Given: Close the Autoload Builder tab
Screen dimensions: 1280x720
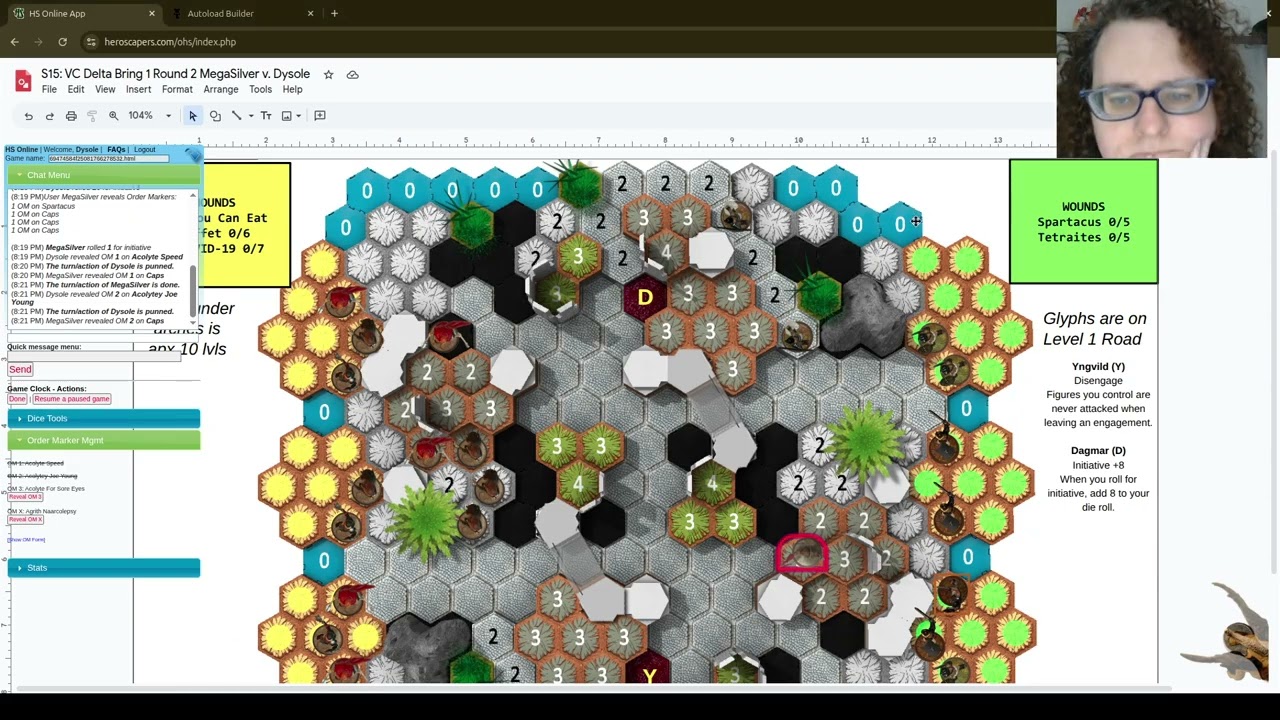Looking at the screenshot, I should [310, 14].
